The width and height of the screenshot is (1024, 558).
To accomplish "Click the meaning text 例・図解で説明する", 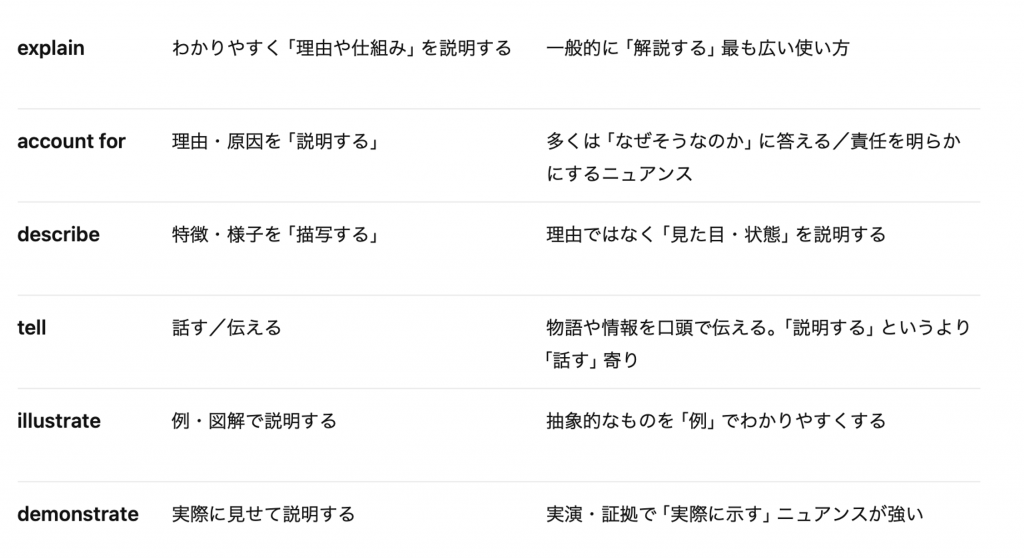I will point(254,421).
